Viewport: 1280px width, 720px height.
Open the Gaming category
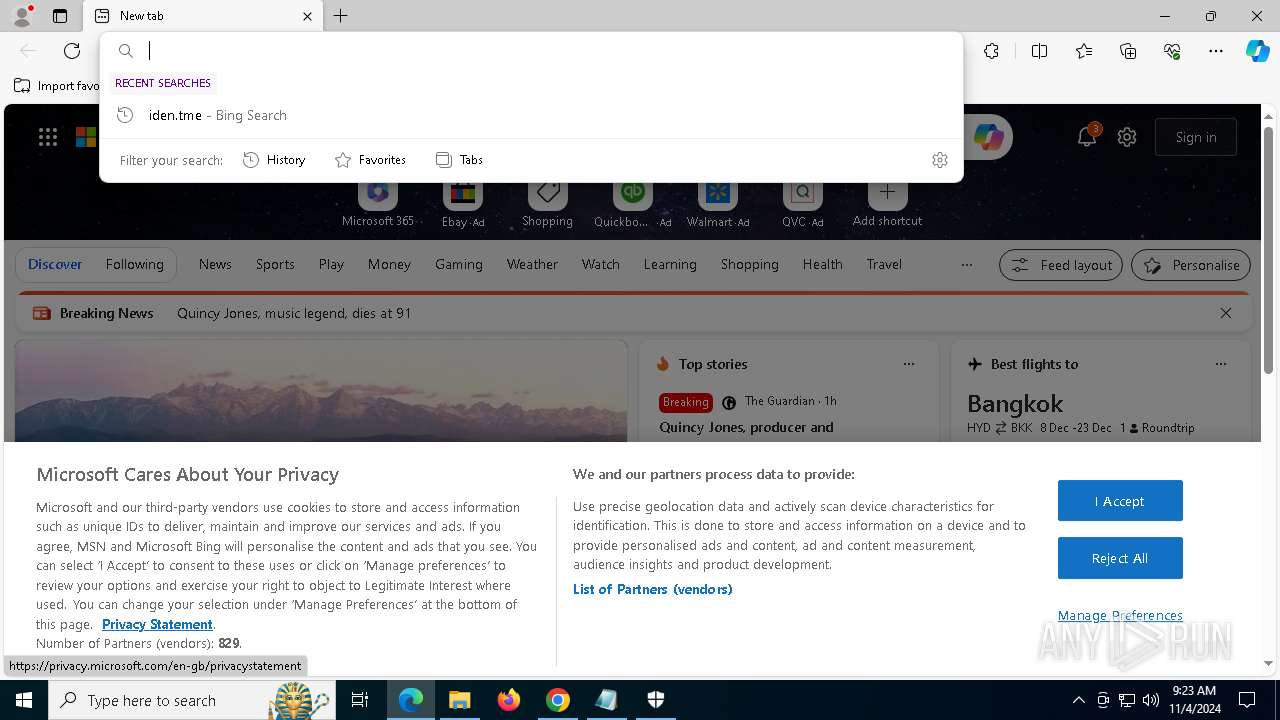click(459, 264)
